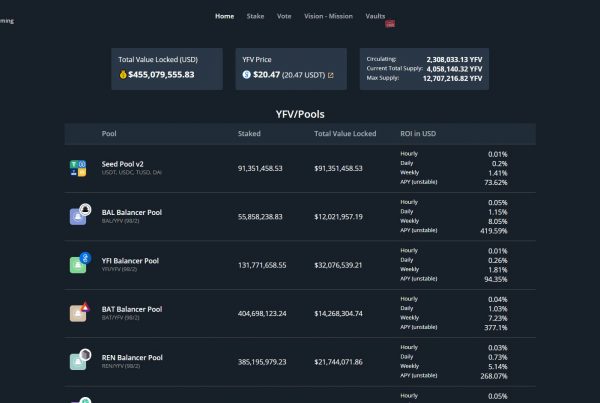Click the Total Value Locked column header
This screenshot has height=403, width=600.
[345, 134]
